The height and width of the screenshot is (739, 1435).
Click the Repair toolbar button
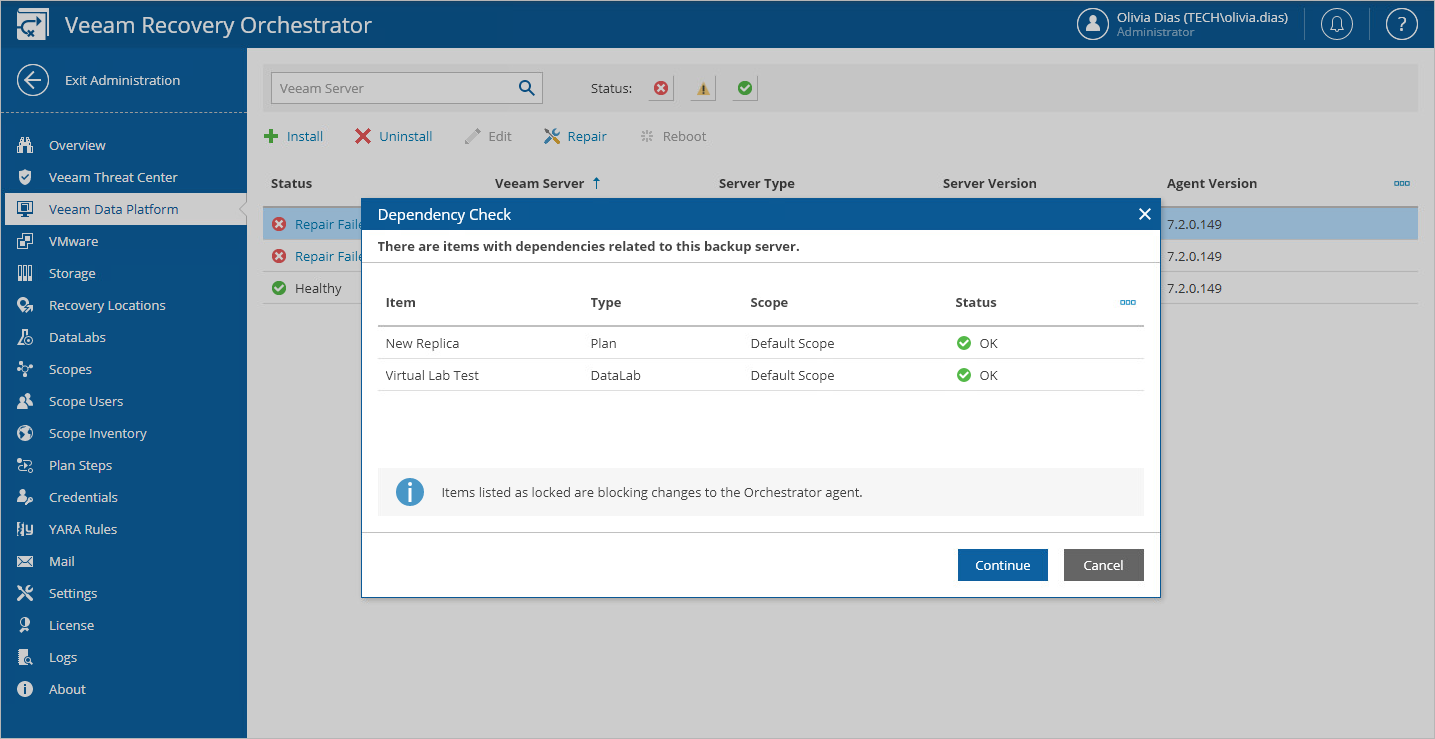(x=575, y=136)
